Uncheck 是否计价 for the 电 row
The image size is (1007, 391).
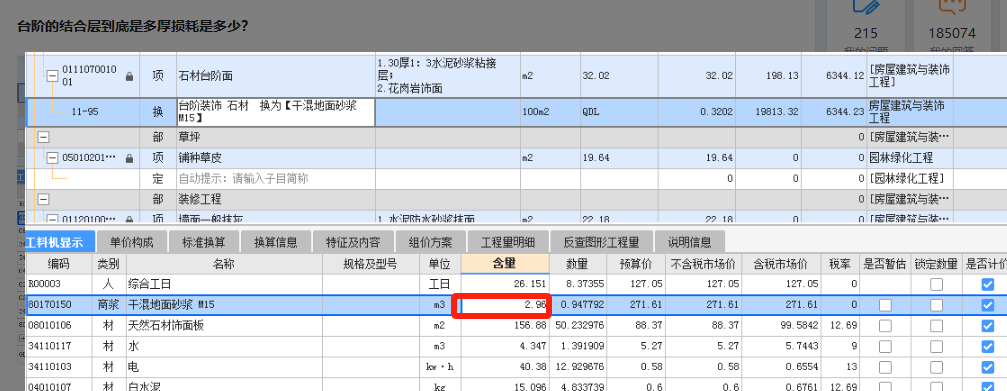click(988, 367)
